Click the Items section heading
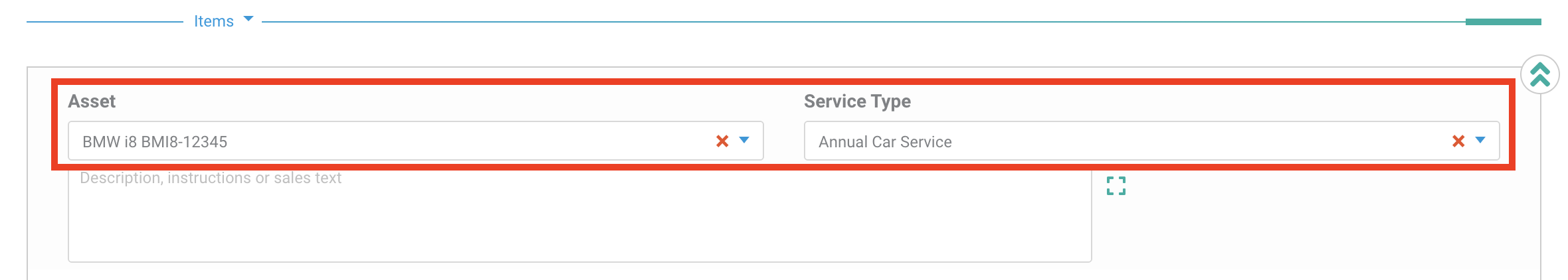This screenshot has width=1568, height=280. [x=214, y=21]
